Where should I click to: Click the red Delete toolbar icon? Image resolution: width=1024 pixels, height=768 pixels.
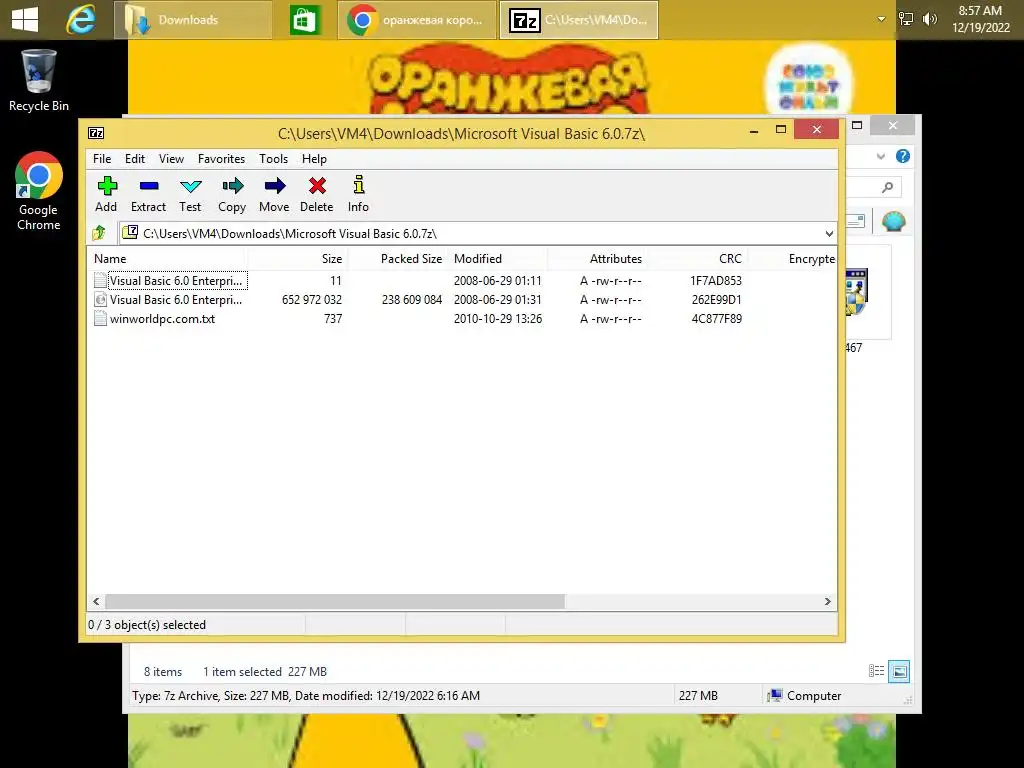[317, 194]
